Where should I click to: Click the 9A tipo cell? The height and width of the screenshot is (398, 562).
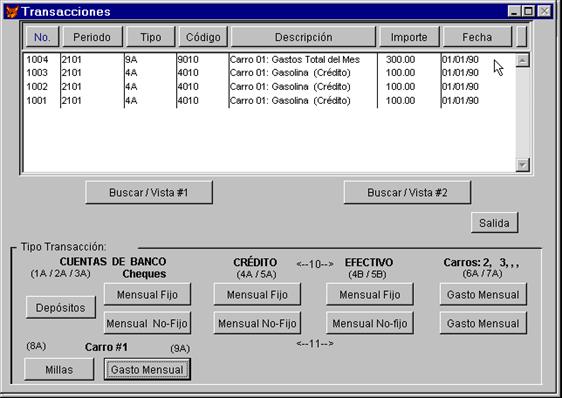(x=132, y=60)
